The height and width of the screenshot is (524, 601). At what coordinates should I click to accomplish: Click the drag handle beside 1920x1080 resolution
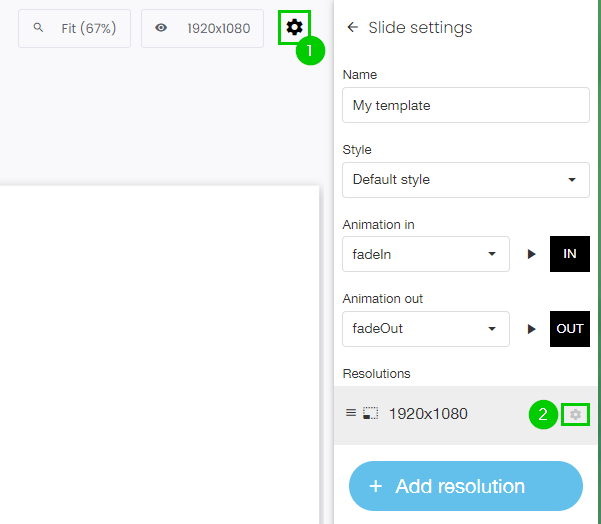coord(350,413)
